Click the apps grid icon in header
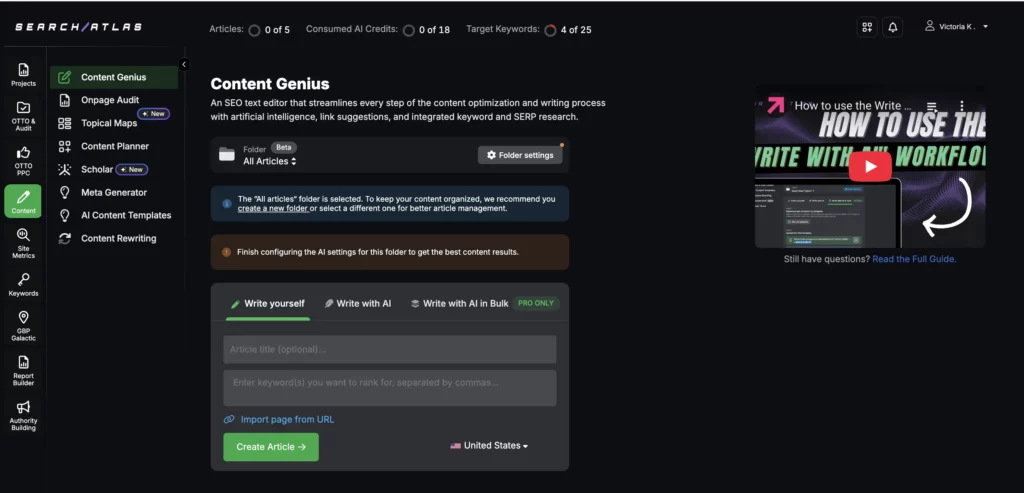Screen dimensions: 1024x493 pos(867,27)
